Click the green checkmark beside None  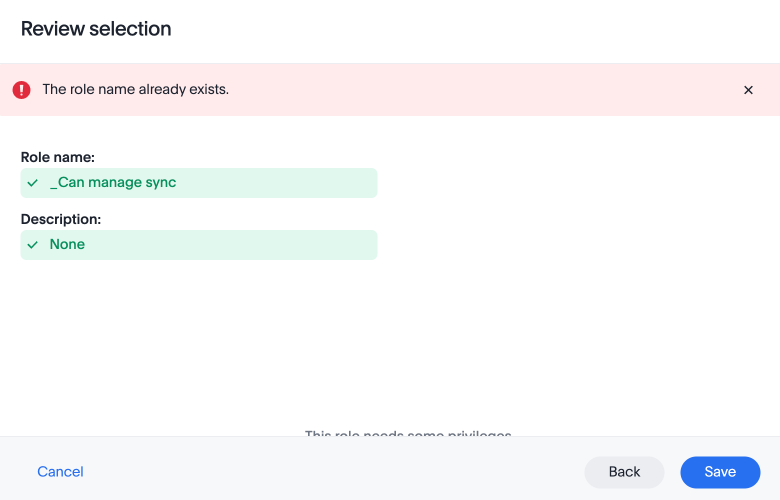[33, 245]
